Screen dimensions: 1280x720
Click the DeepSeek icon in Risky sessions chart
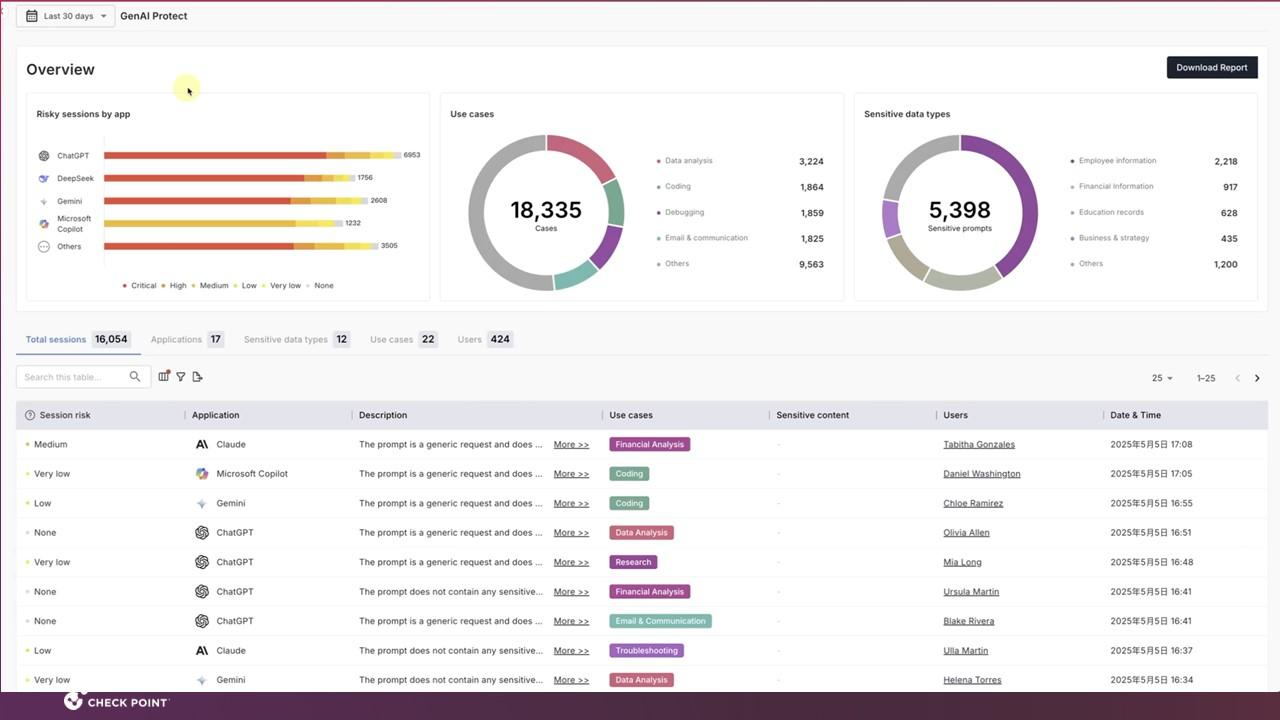coord(44,178)
